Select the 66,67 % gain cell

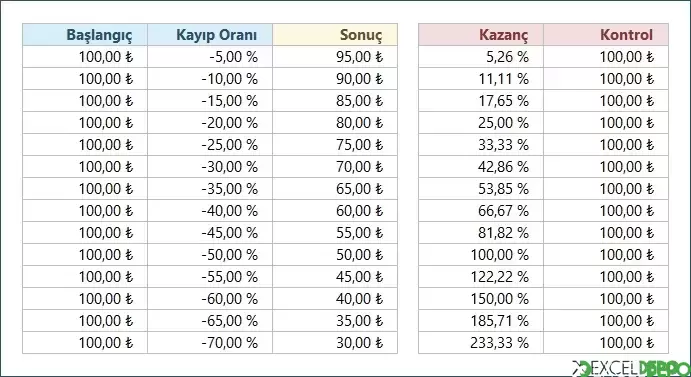[x=481, y=211]
